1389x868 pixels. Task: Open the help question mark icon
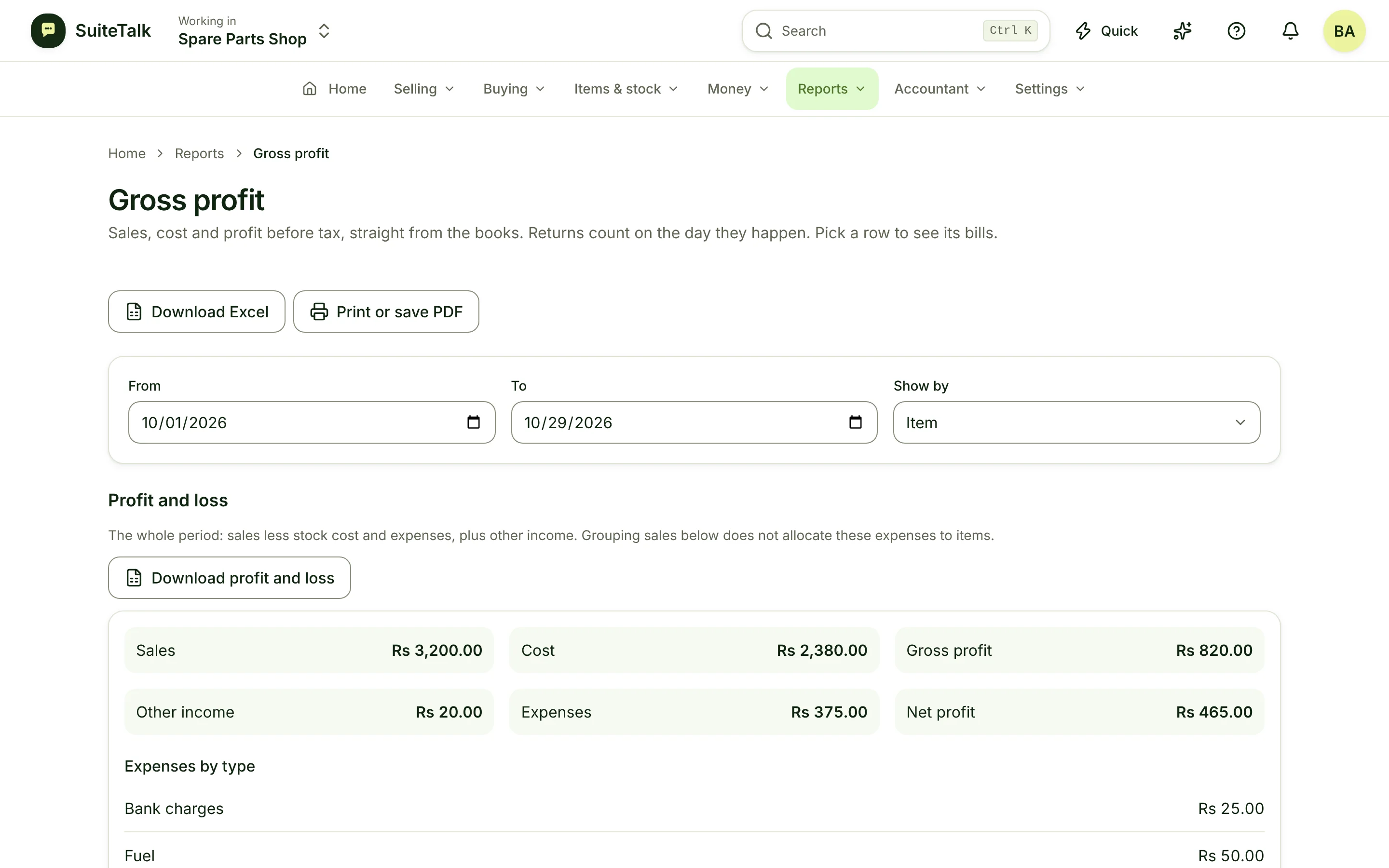coord(1236,31)
